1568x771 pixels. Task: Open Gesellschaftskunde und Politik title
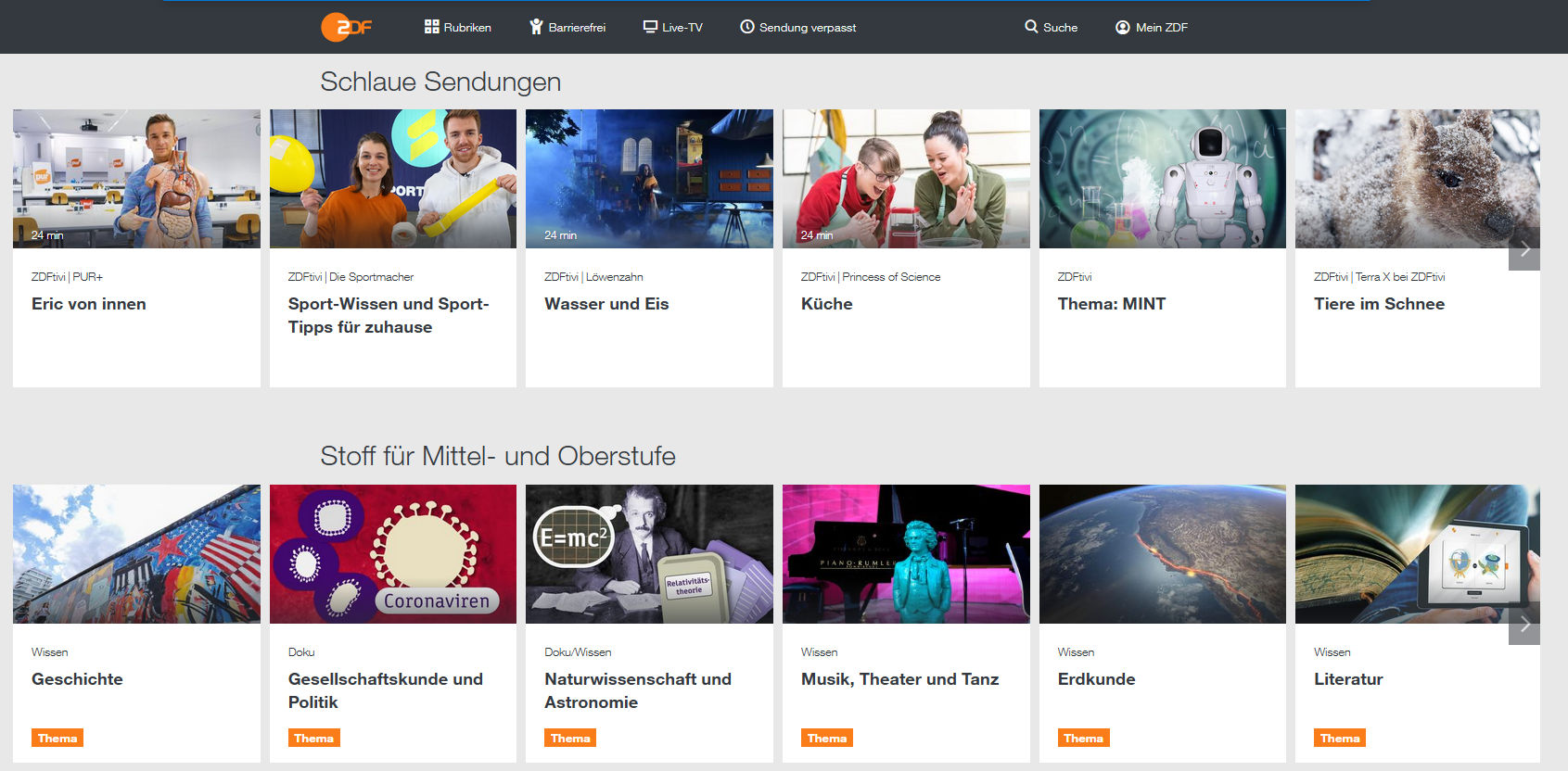pos(386,690)
